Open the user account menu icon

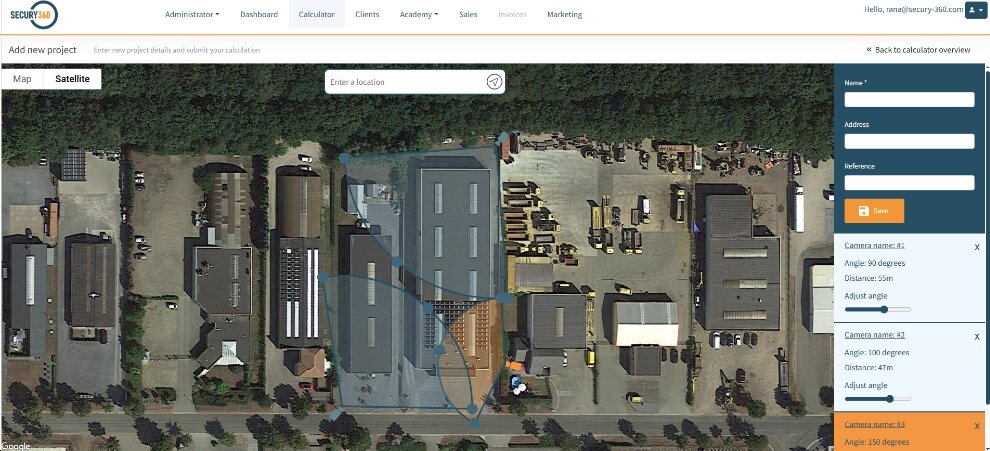975,11
